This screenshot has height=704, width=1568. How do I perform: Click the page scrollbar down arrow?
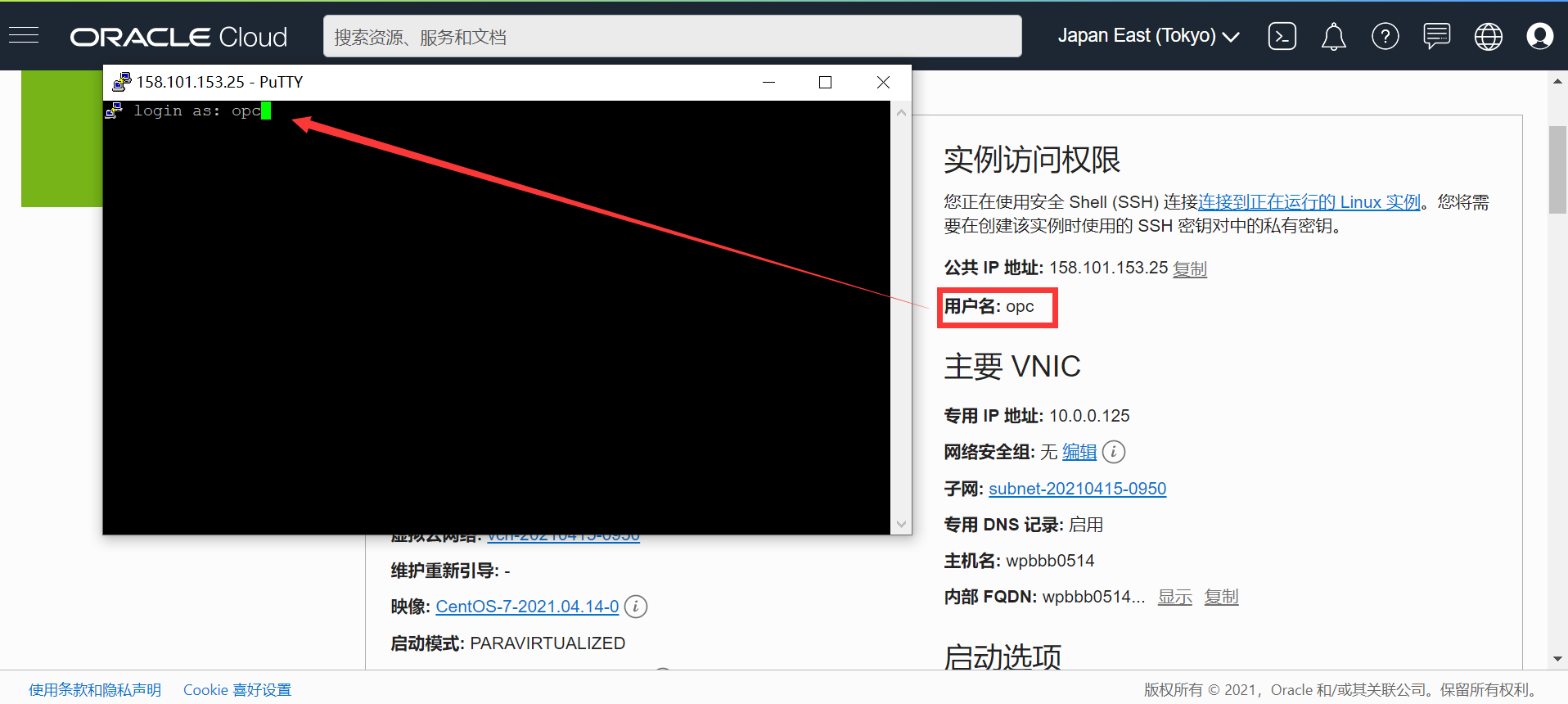click(x=1557, y=659)
